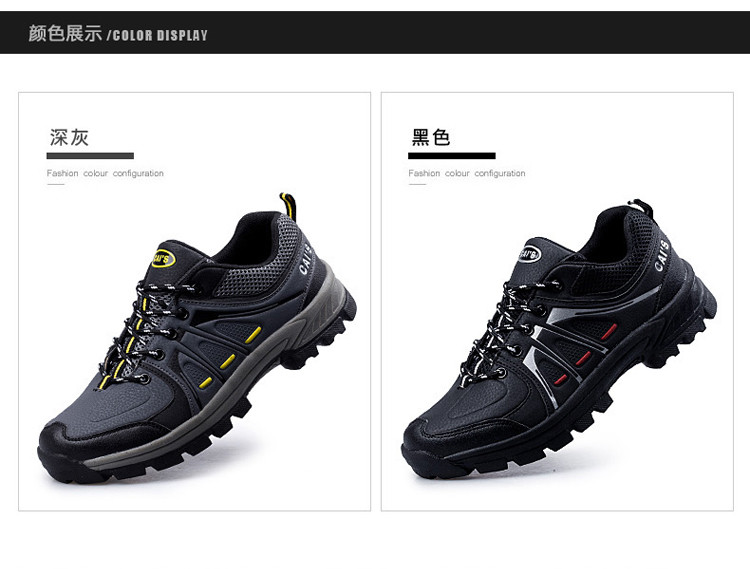The image size is (750, 569).
Task: Select the 深灰 color label
Action: point(69,137)
